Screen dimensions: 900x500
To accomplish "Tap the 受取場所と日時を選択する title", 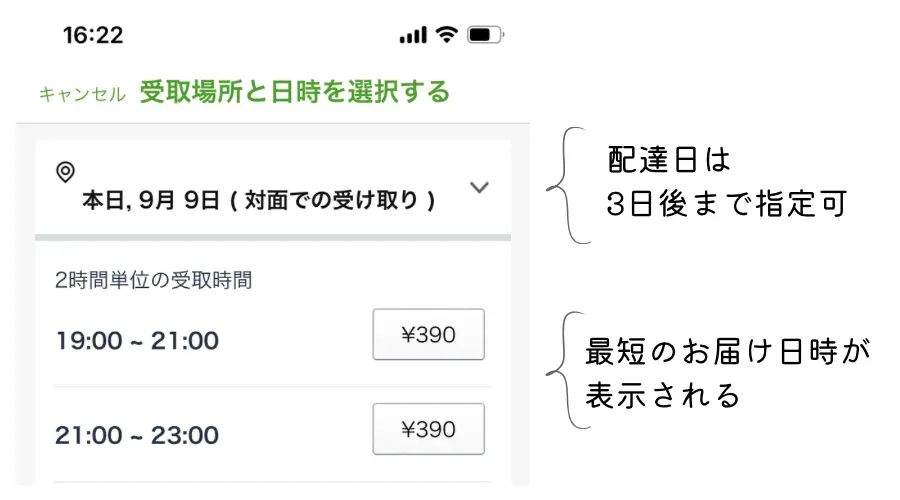I will 295,92.
